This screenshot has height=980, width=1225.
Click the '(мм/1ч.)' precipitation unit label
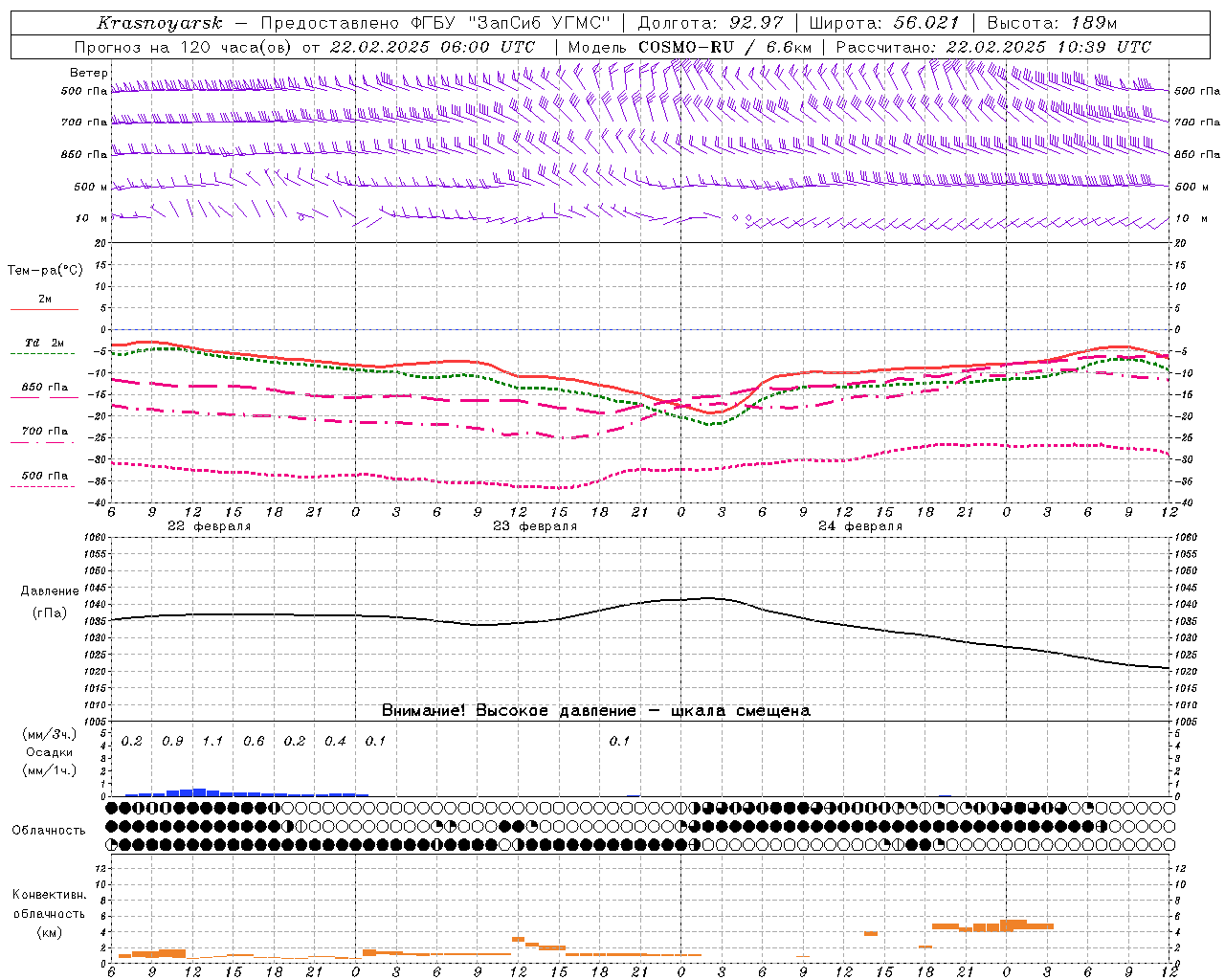50,770
